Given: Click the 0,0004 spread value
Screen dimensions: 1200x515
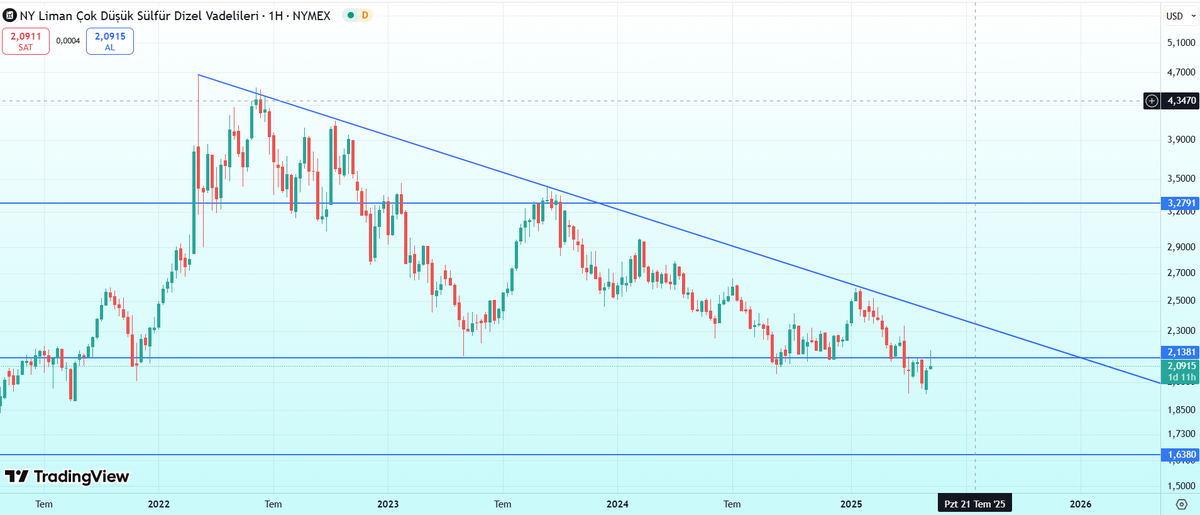Looking at the screenshot, I should pos(68,41).
